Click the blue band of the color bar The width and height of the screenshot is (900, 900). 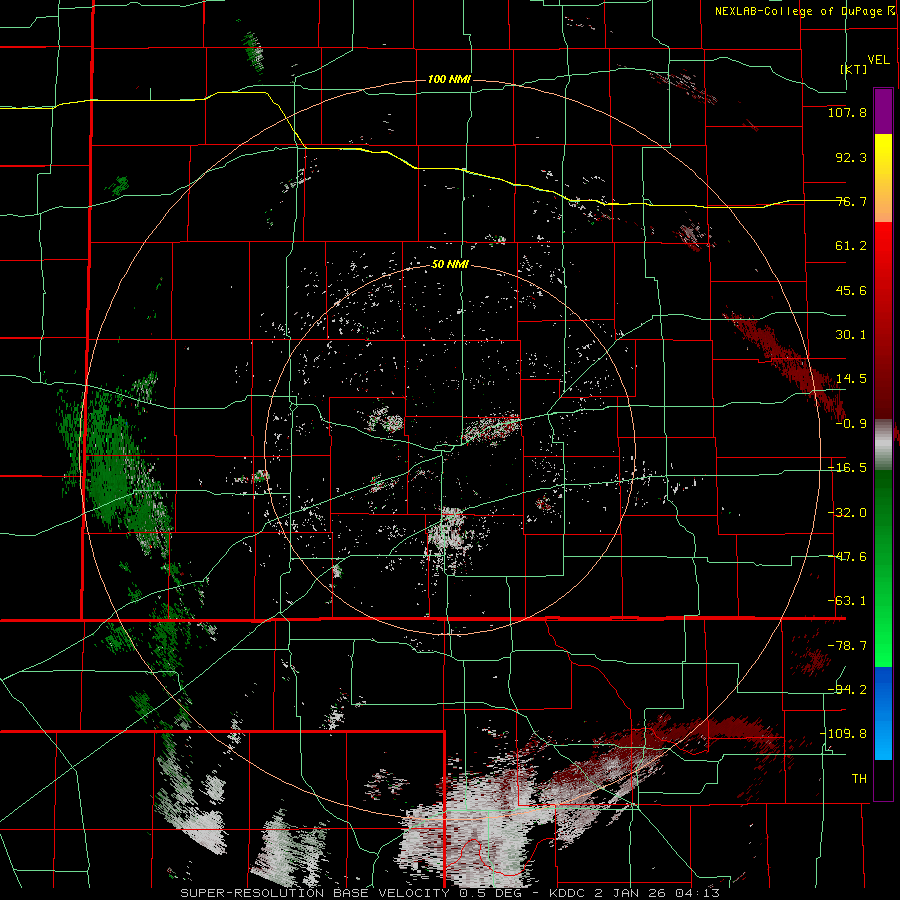(x=883, y=713)
